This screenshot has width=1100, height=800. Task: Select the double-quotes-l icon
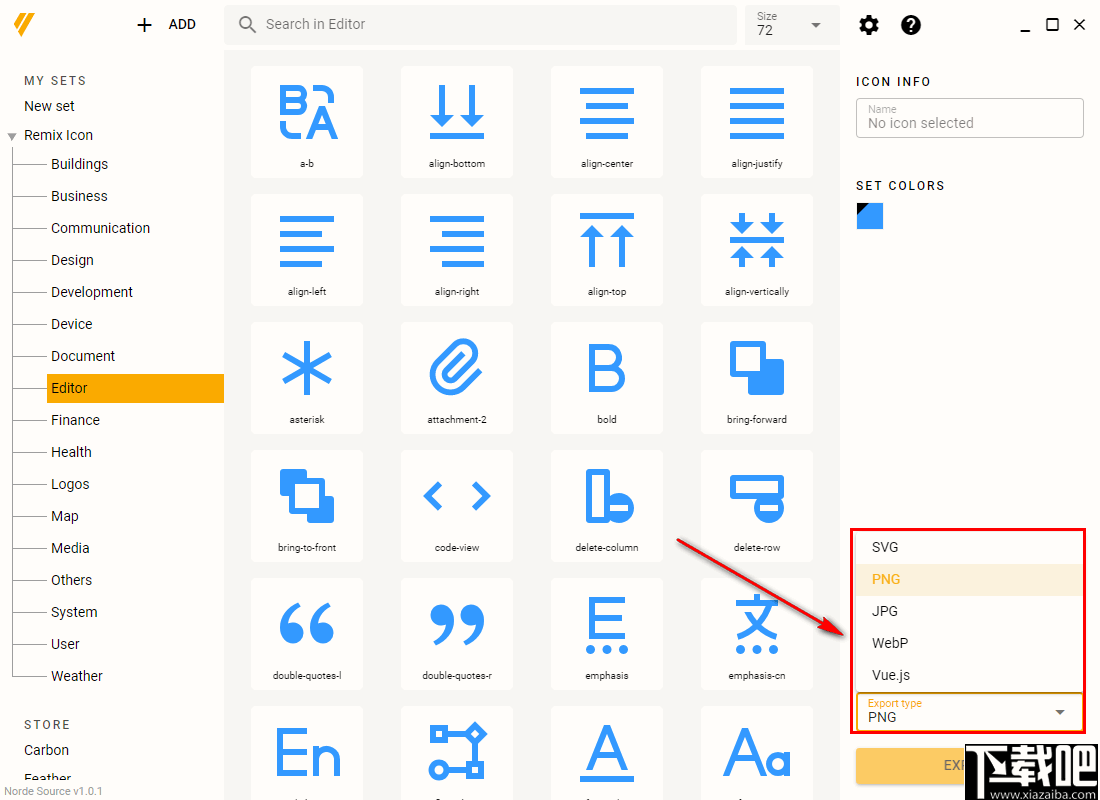(x=306, y=634)
